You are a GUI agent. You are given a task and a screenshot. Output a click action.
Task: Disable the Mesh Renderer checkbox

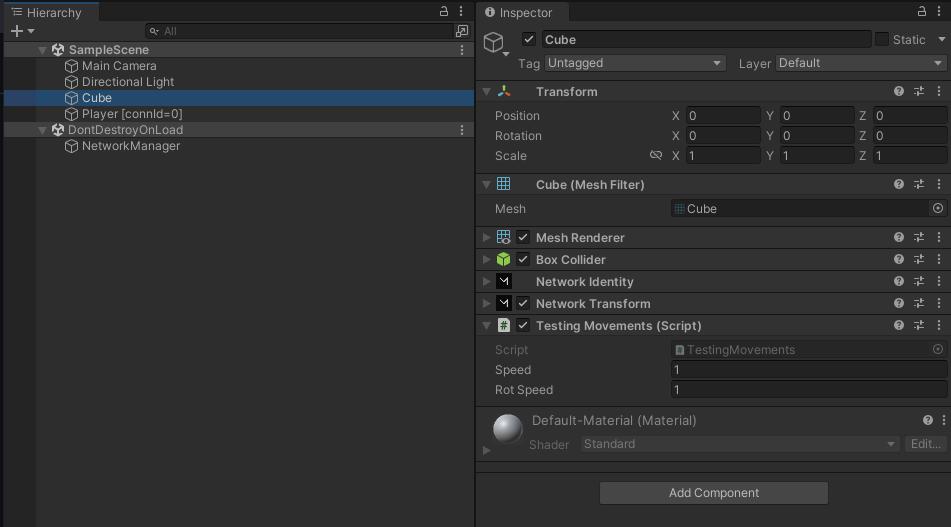[523, 237]
